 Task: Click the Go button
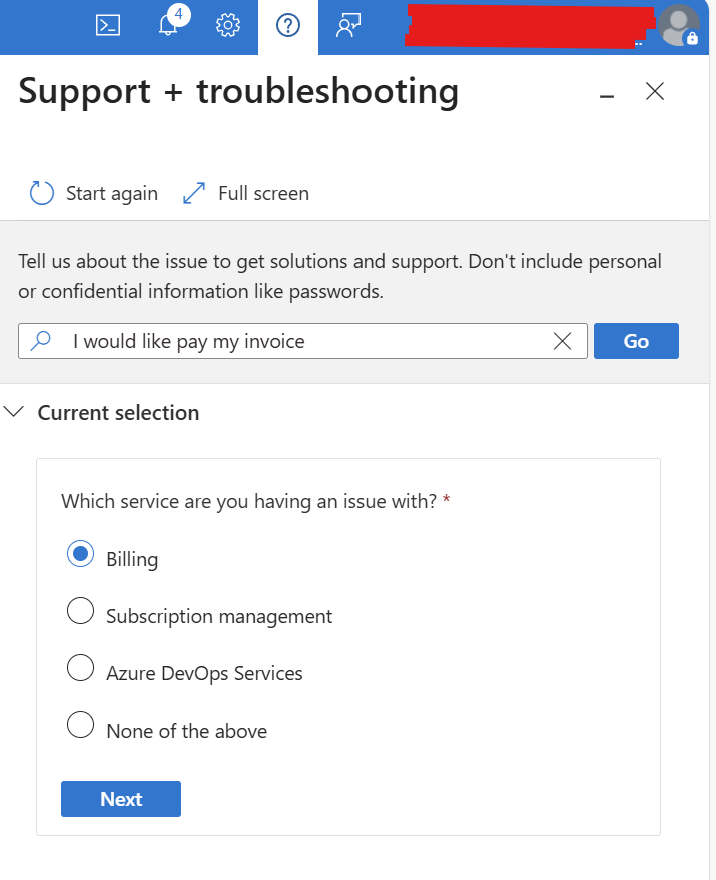click(x=636, y=341)
